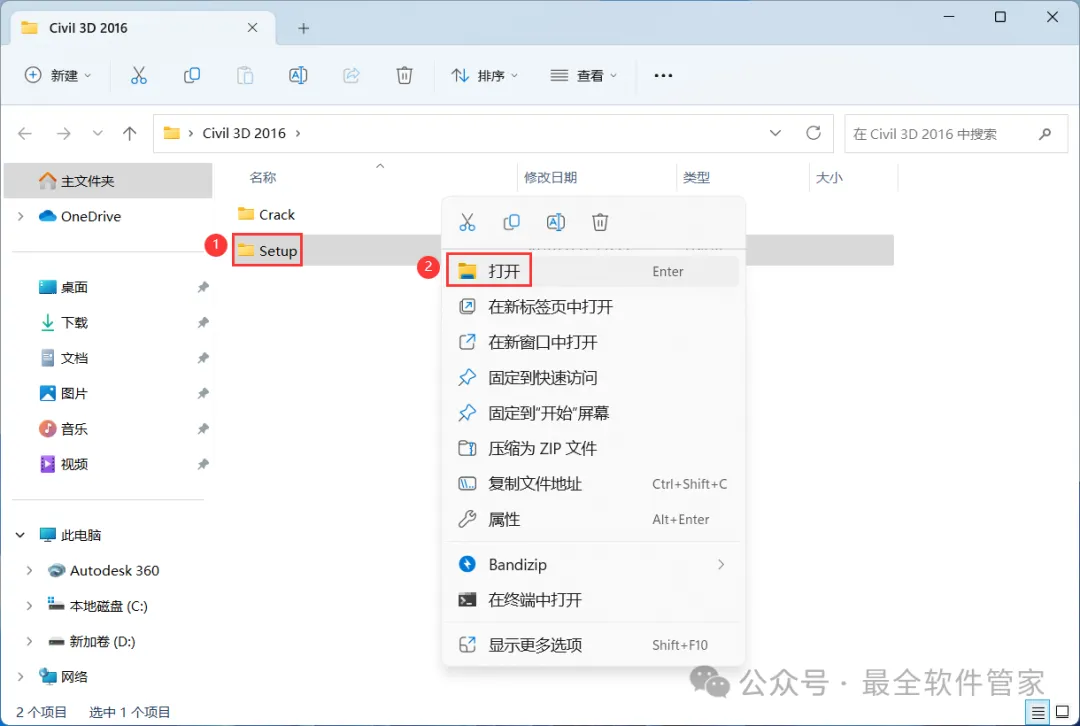
Task: Sort by the 修改日期 column header
Action: 550,178
